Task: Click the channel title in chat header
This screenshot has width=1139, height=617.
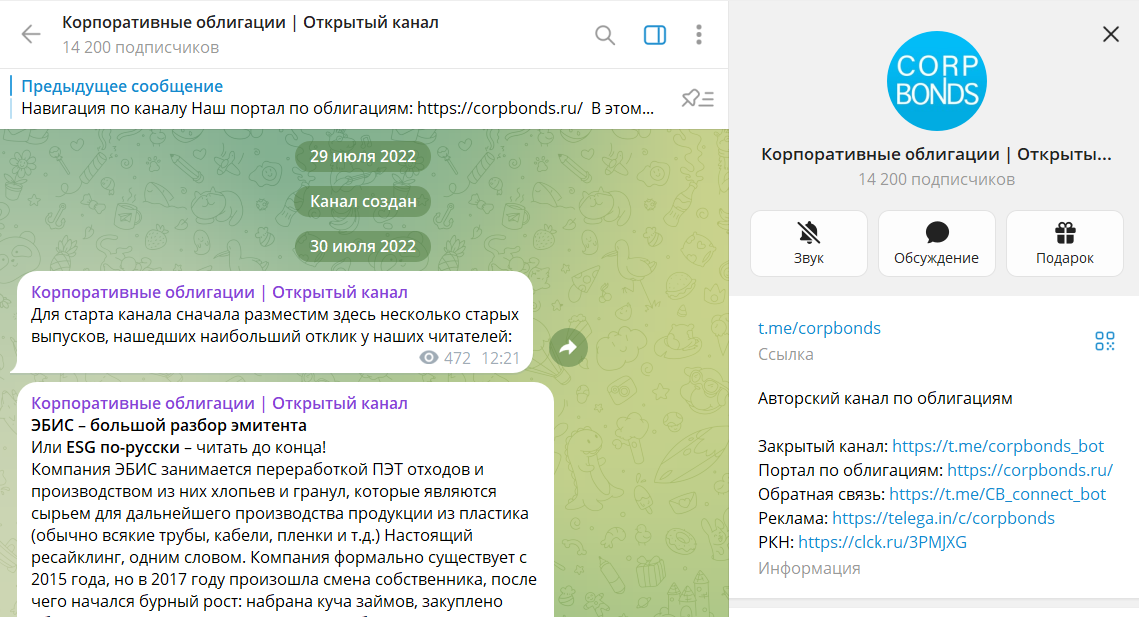Action: (250, 23)
